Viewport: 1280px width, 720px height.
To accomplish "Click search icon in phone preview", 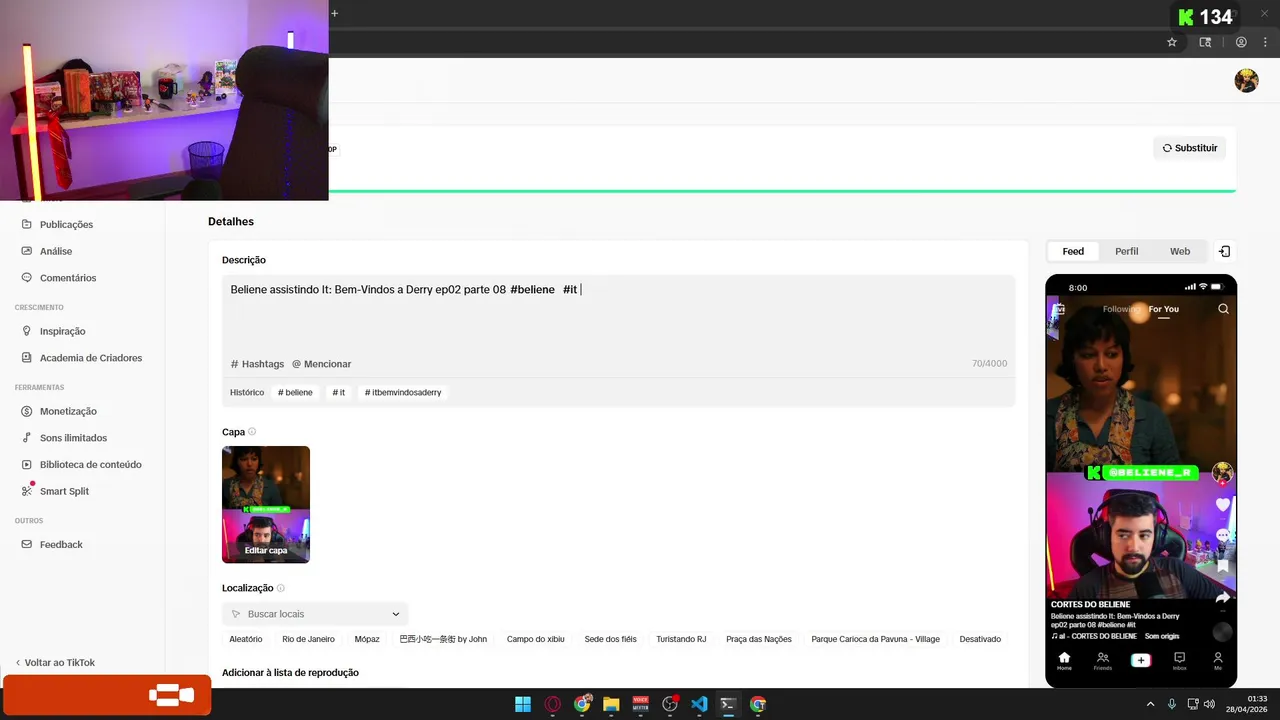I will 1223,309.
